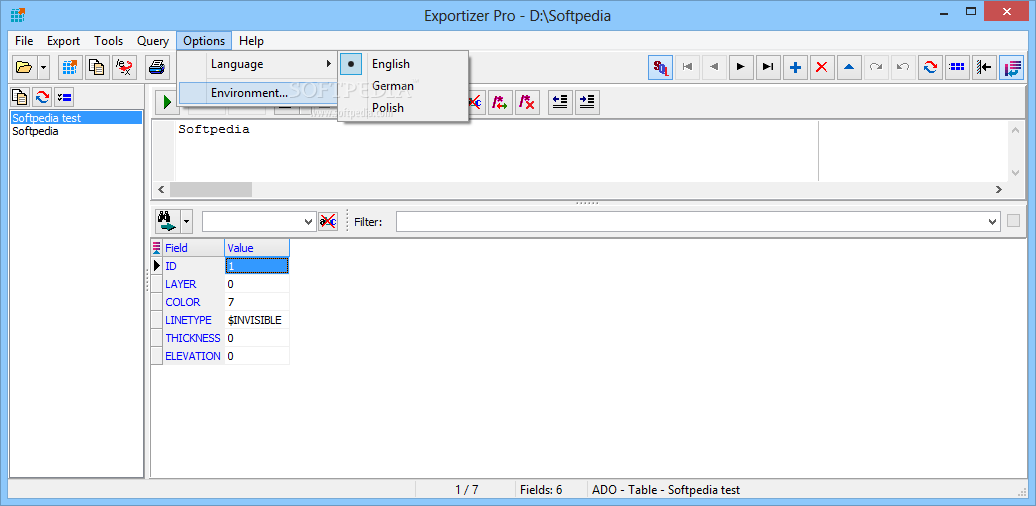Image resolution: width=1036 pixels, height=506 pixels.
Task: Open the Tools menu
Action: coord(108,41)
